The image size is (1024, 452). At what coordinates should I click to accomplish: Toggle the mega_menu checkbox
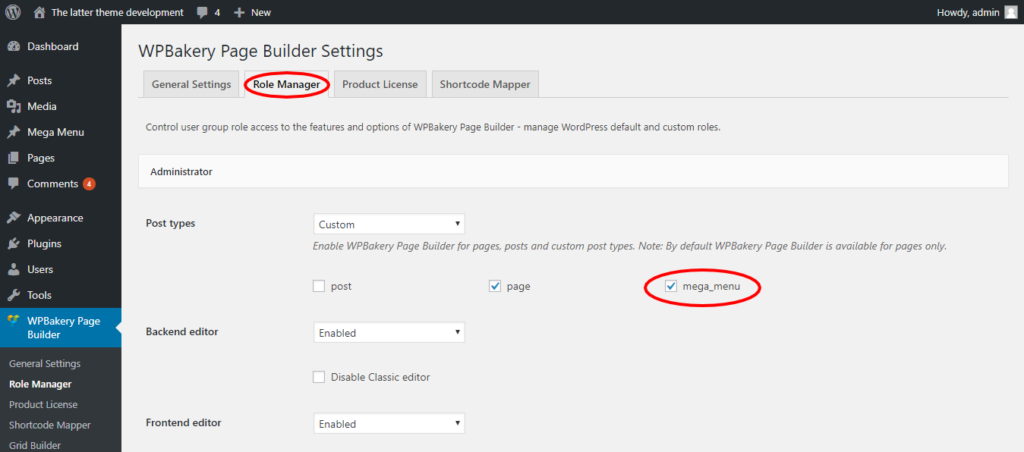click(671, 287)
